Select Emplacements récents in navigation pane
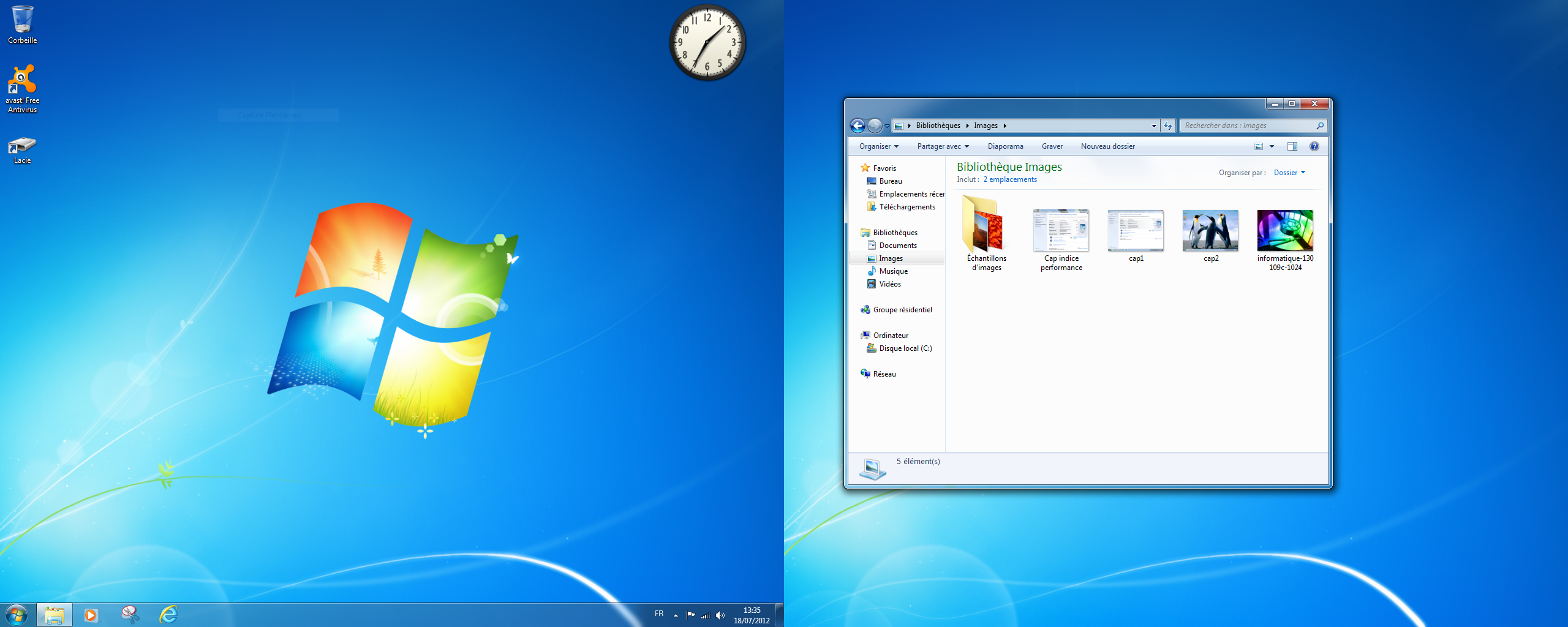The height and width of the screenshot is (627, 1568). point(905,194)
